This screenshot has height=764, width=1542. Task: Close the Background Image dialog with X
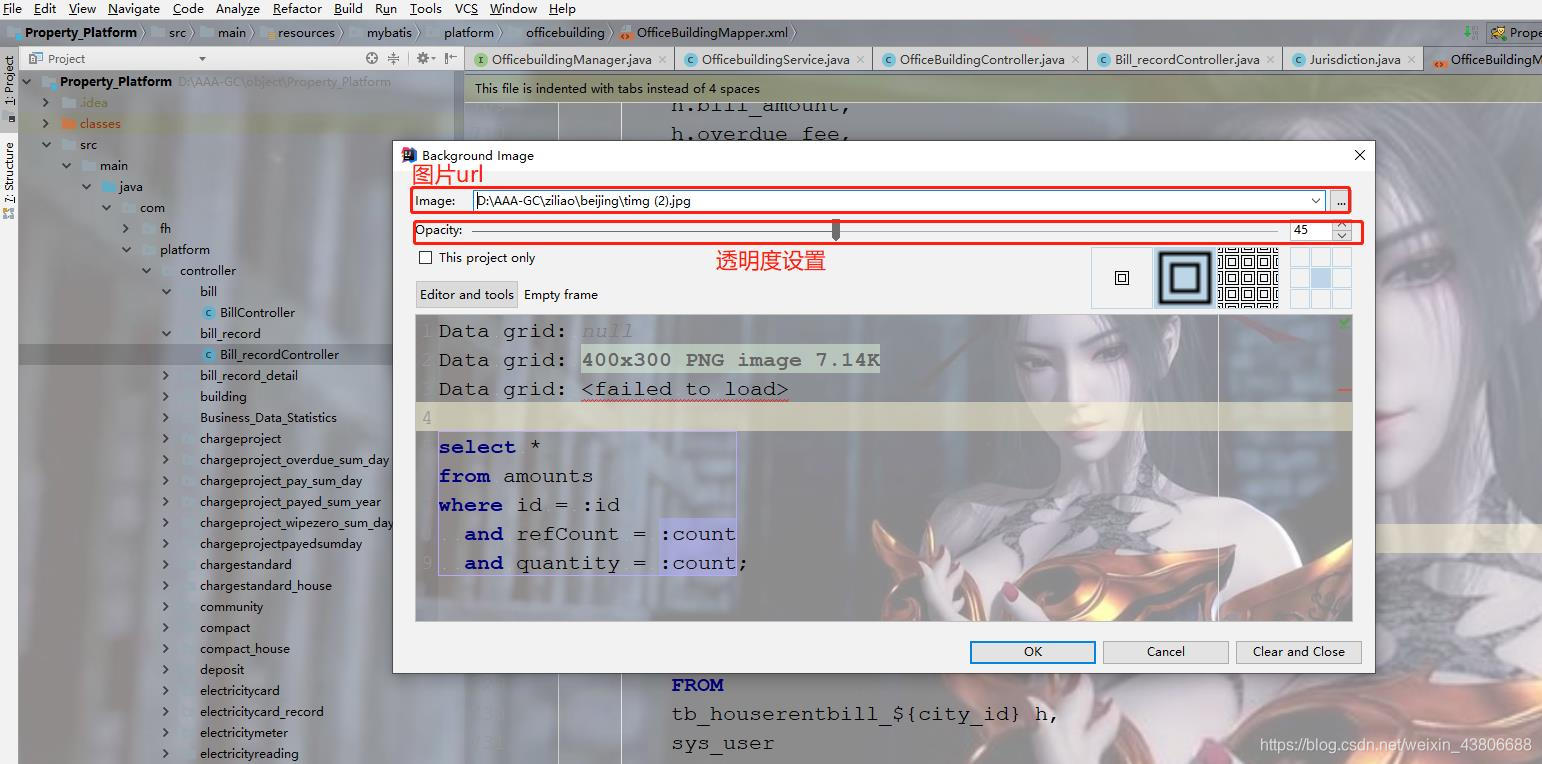pyautogui.click(x=1359, y=155)
